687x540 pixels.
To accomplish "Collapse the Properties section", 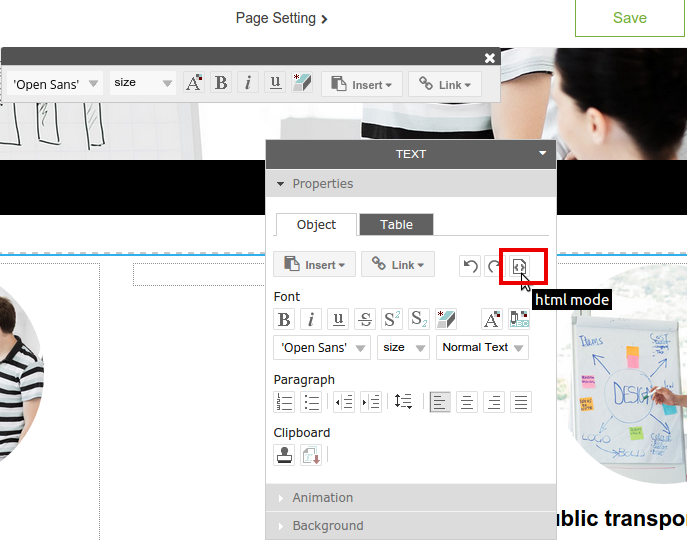I will 411,184.
